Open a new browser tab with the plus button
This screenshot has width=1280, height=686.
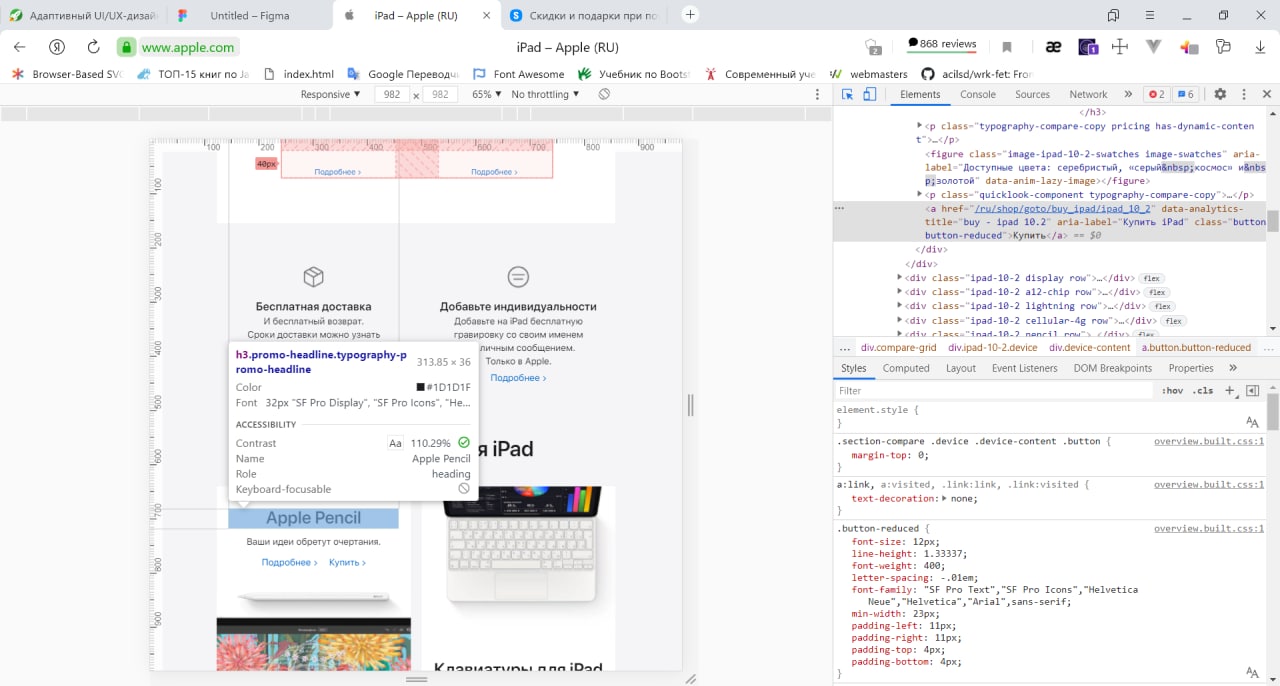tap(690, 15)
